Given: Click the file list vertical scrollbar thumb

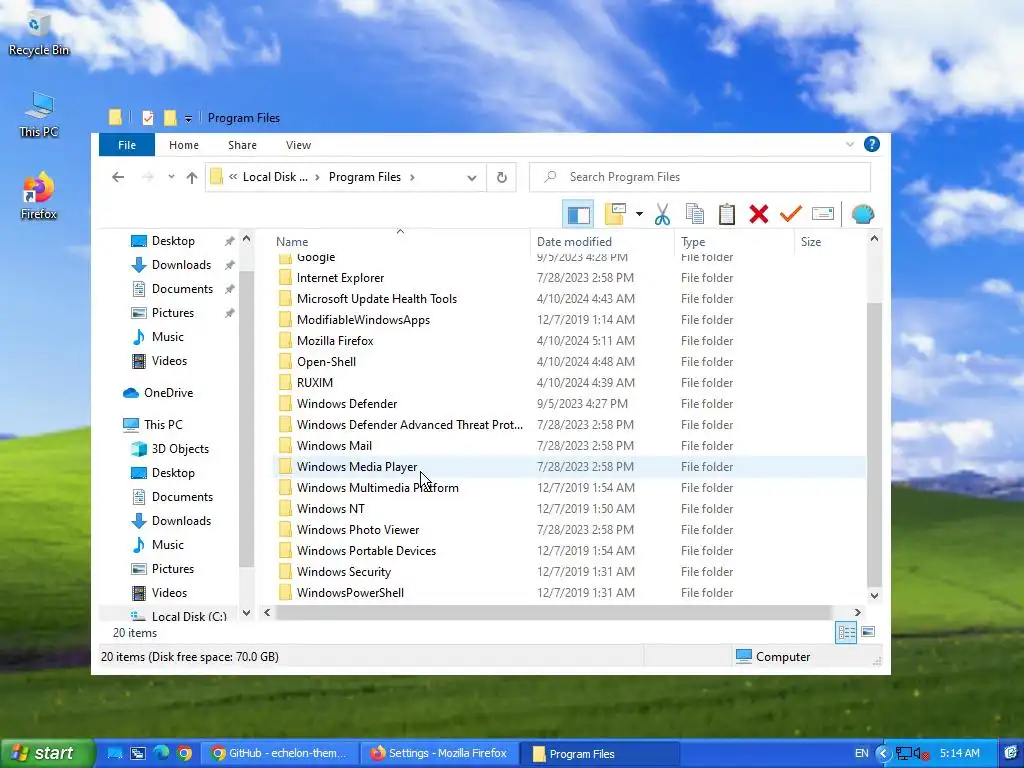Looking at the screenshot, I should 874,444.
